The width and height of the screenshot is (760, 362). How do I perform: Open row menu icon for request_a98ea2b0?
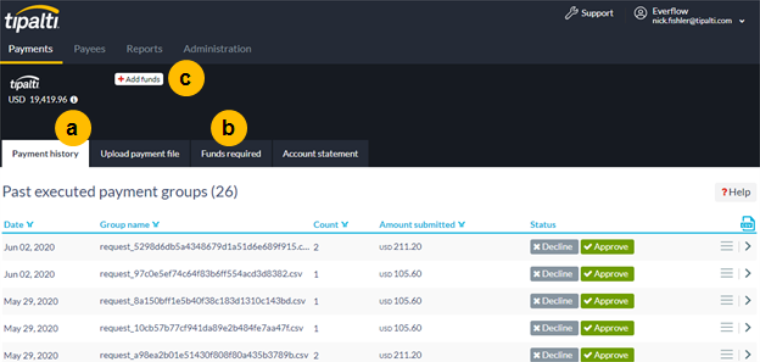(727, 355)
